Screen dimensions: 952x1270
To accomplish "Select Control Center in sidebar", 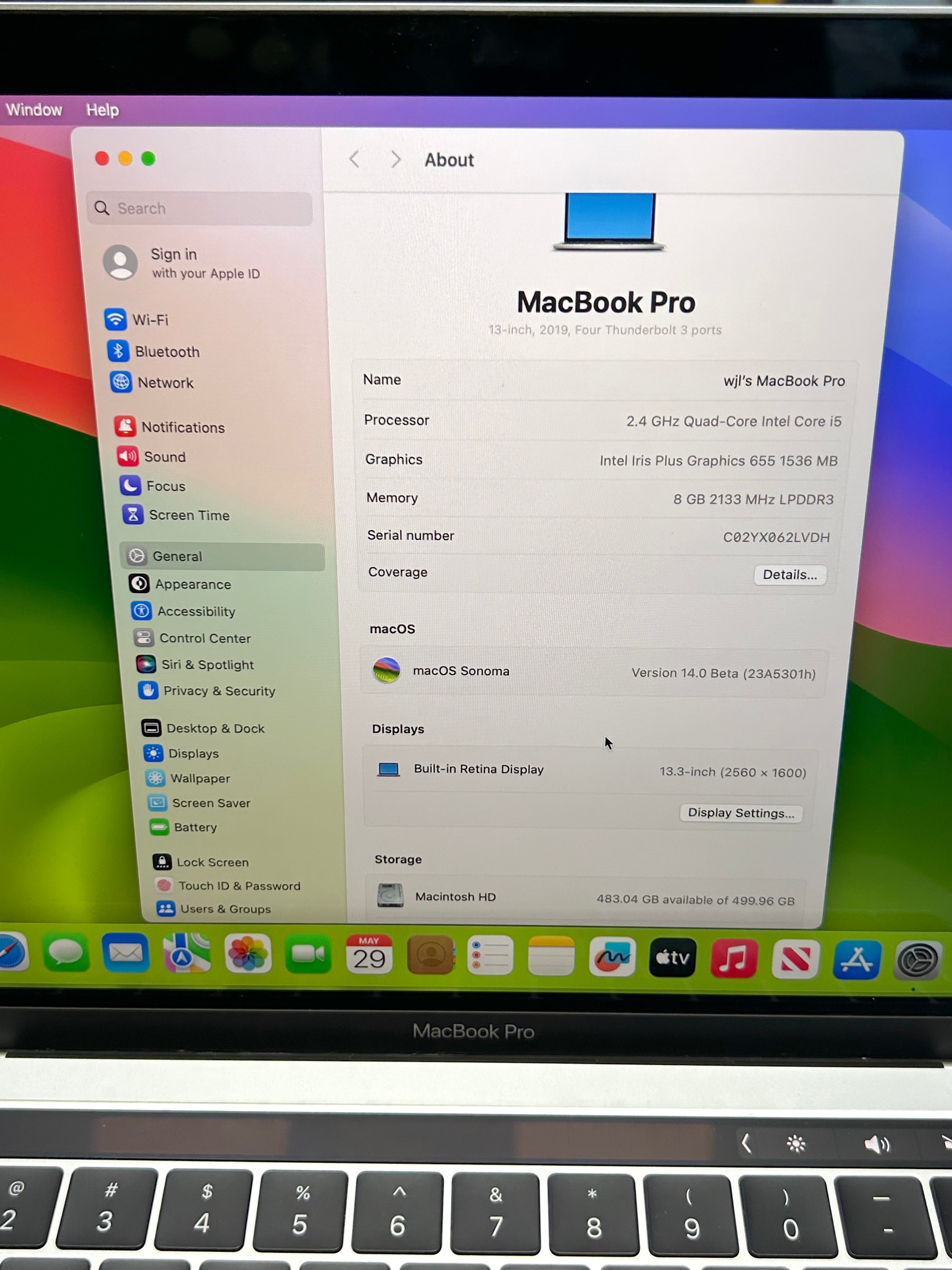I will (x=192, y=638).
